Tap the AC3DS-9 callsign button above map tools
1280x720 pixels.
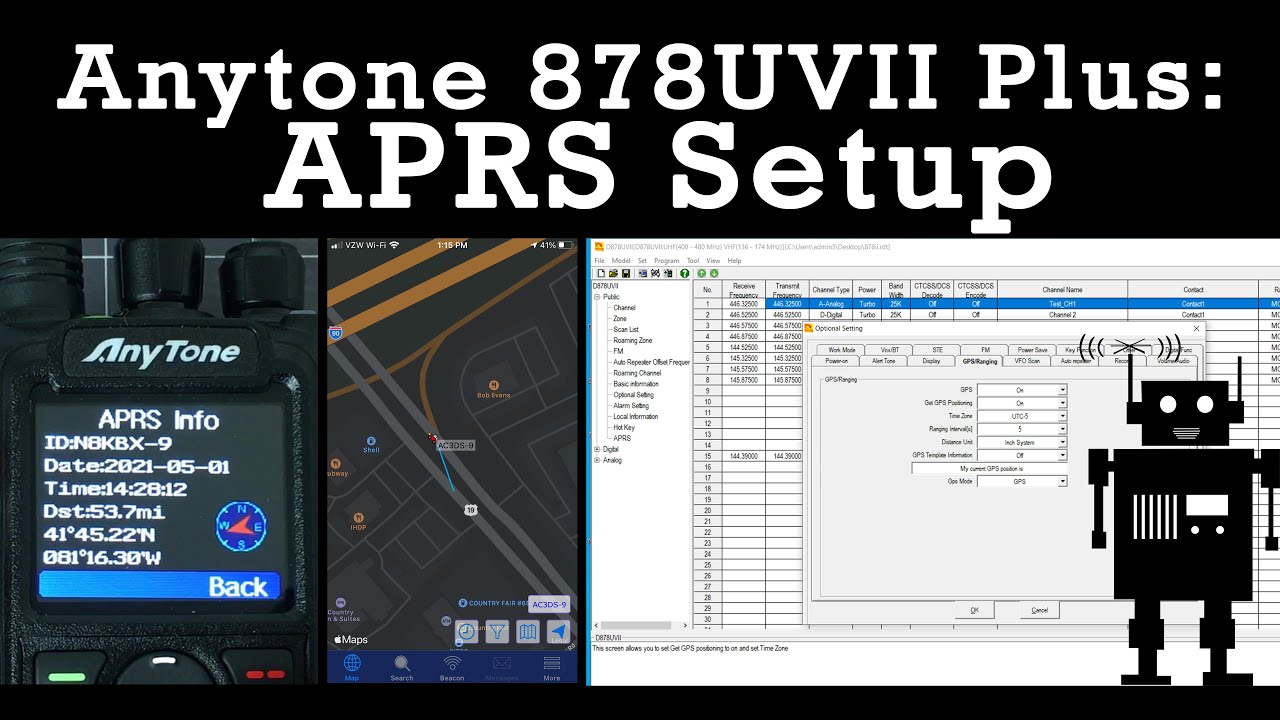tap(549, 605)
